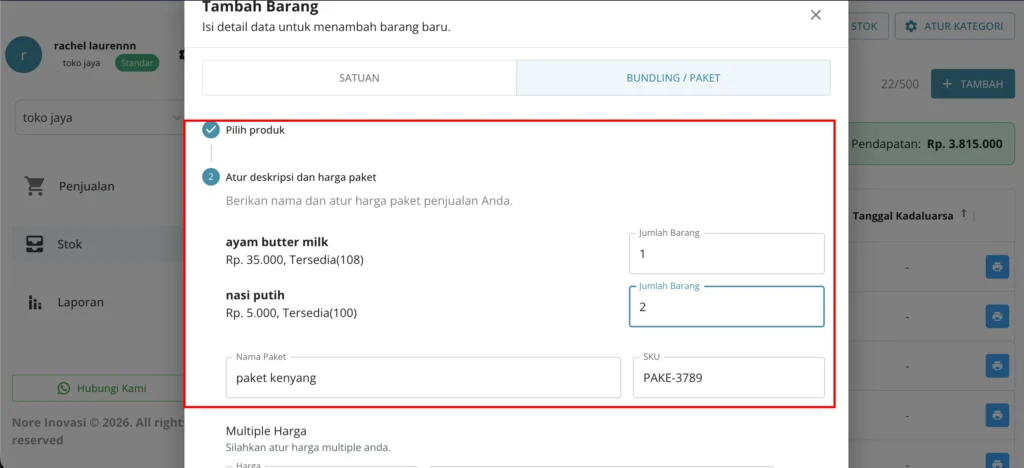Viewport: 1024px width, 468px height.
Task: Click the gear icon beside Atur Kategori
Action: point(911,27)
